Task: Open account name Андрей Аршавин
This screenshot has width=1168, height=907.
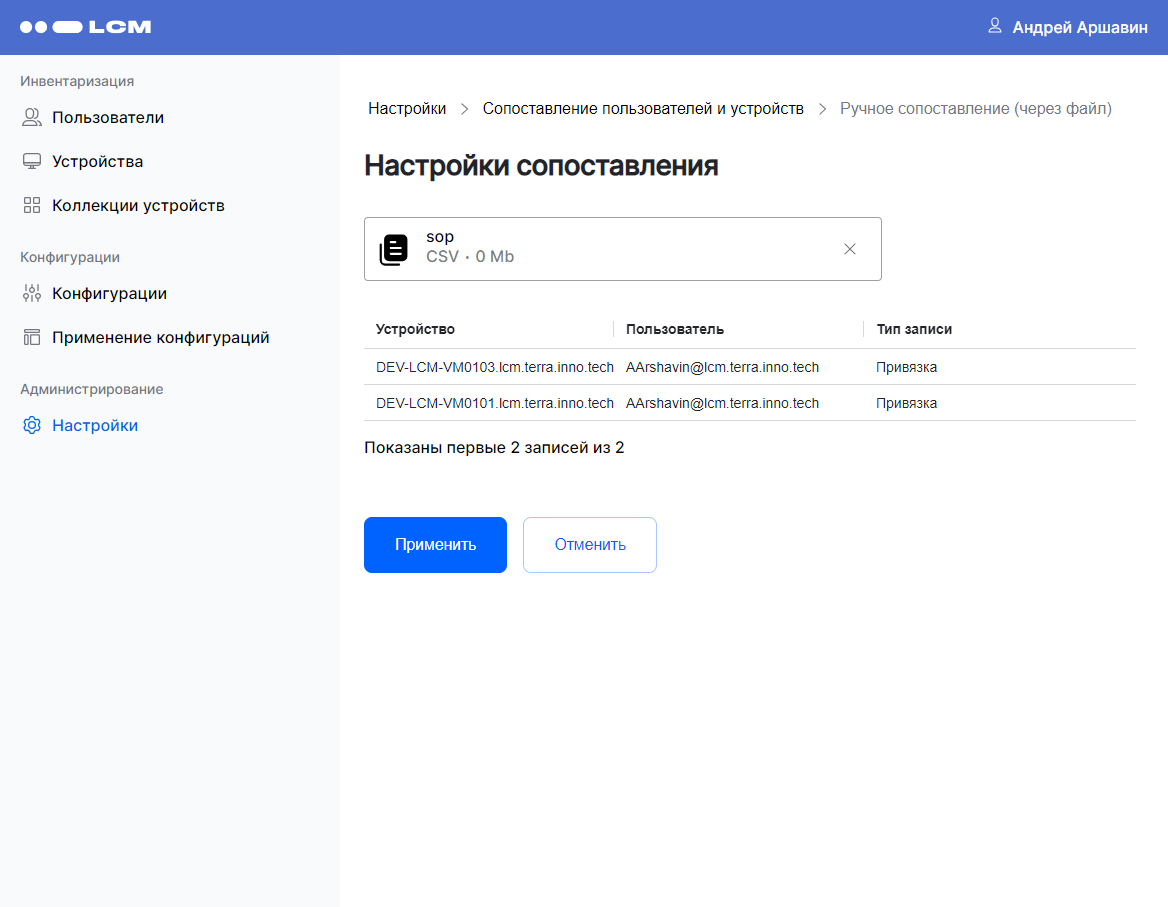Action: 1080,28
